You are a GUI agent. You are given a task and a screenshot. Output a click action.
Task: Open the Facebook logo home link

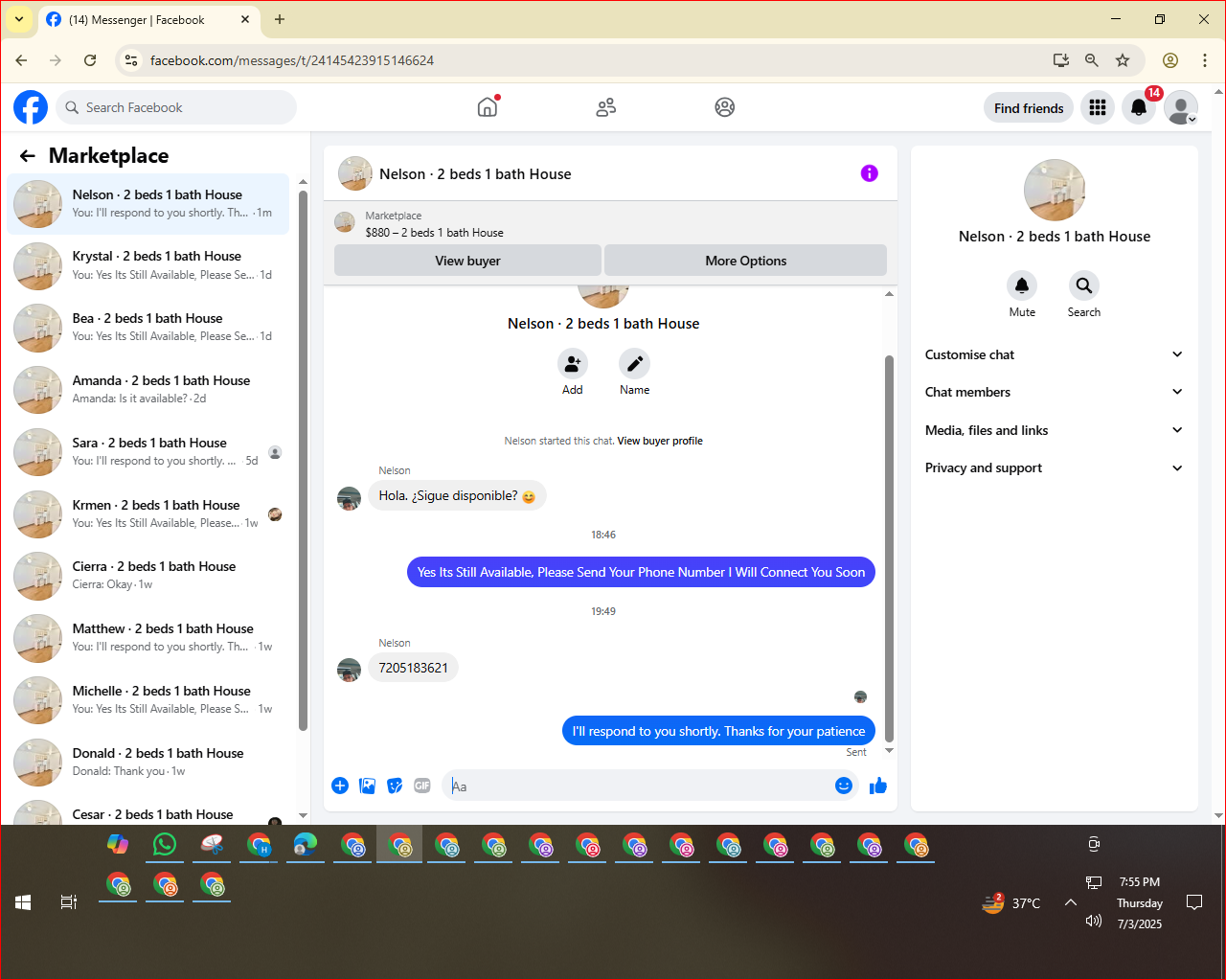[x=31, y=107]
